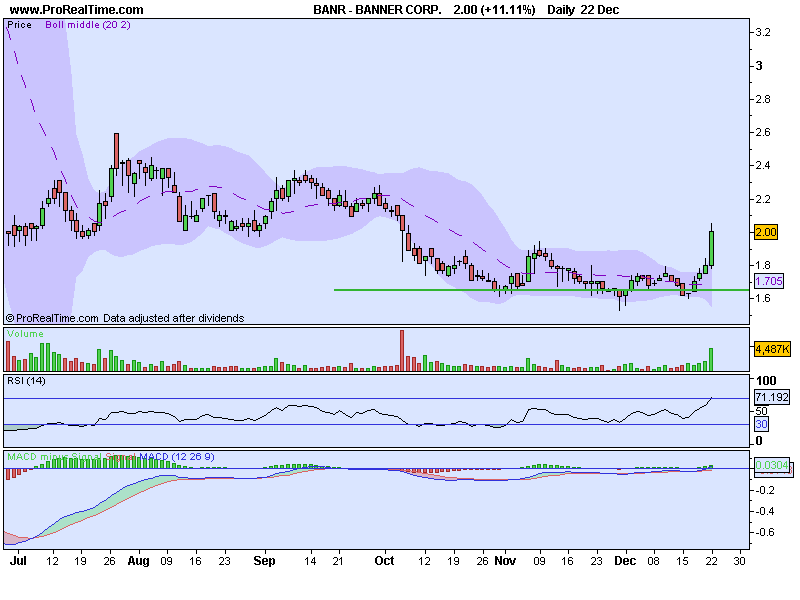Click the Sep month label on date axis

[264, 561]
